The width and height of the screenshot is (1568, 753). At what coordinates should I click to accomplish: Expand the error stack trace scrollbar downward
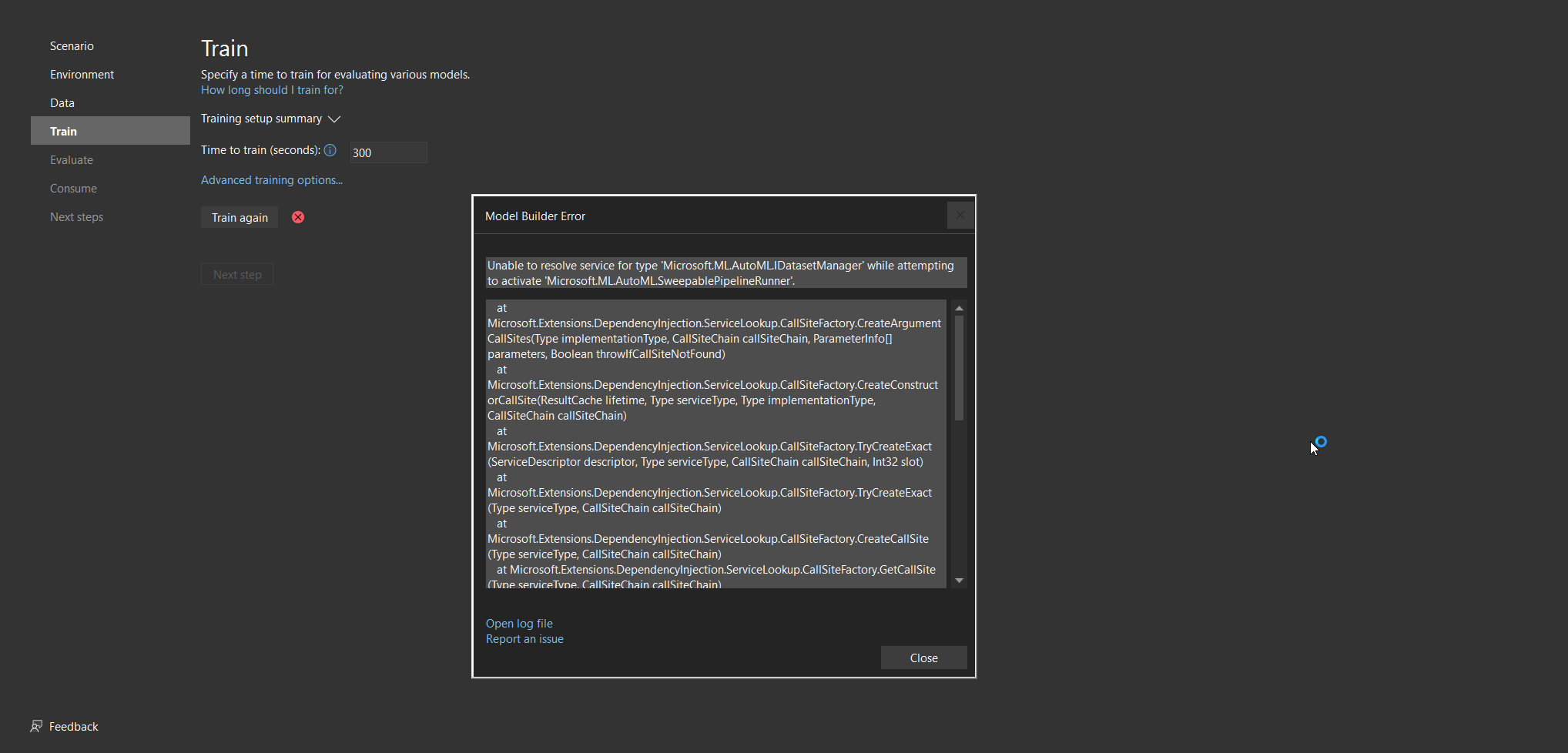(x=959, y=579)
